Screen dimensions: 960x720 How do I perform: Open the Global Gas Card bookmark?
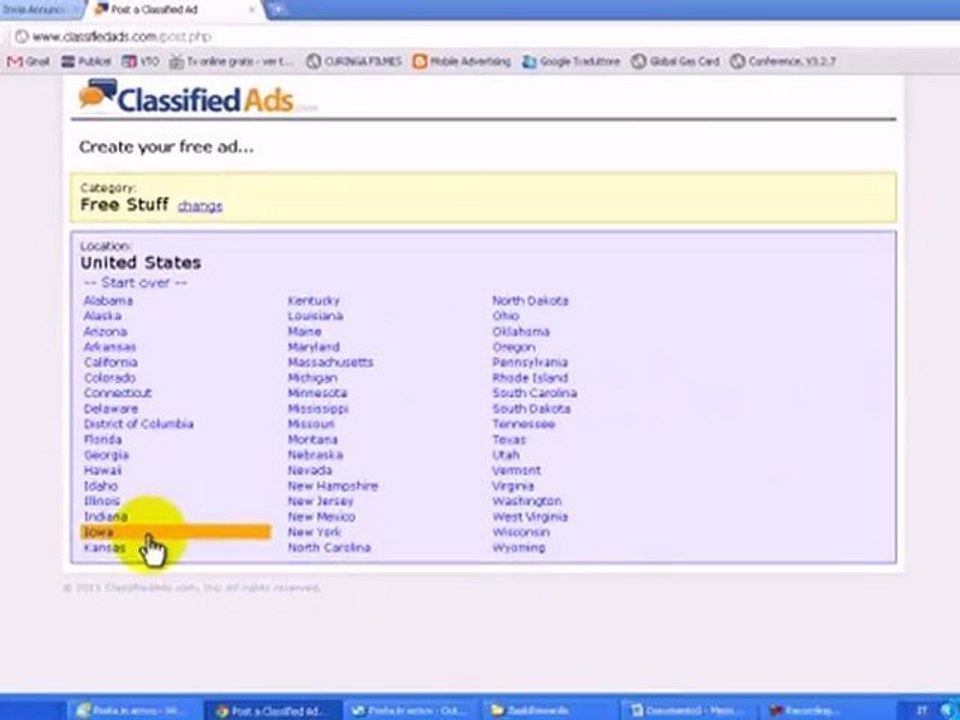pos(675,61)
